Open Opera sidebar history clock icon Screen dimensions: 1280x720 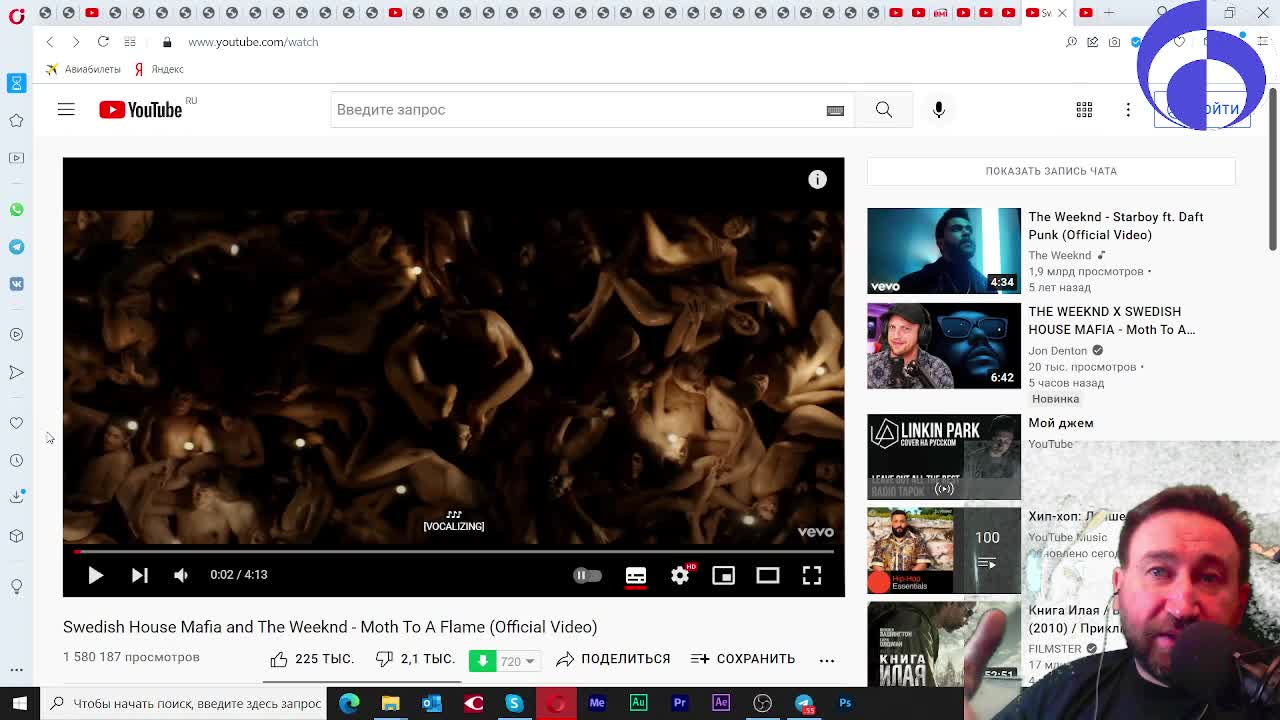(x=16, y=460)
